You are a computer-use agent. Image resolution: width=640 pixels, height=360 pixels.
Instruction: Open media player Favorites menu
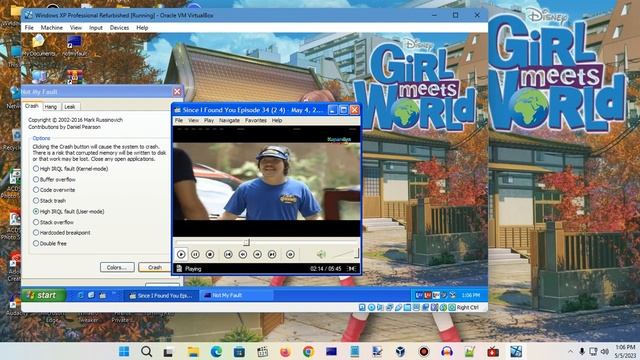(256, 120)
